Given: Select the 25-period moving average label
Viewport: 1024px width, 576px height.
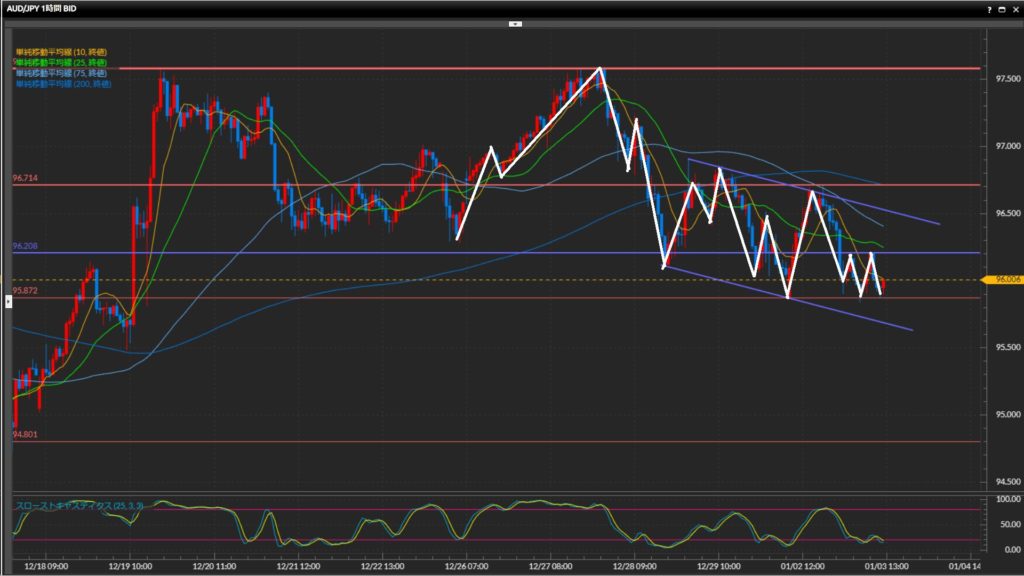Looking at the screenshot, I should point(61,62).
